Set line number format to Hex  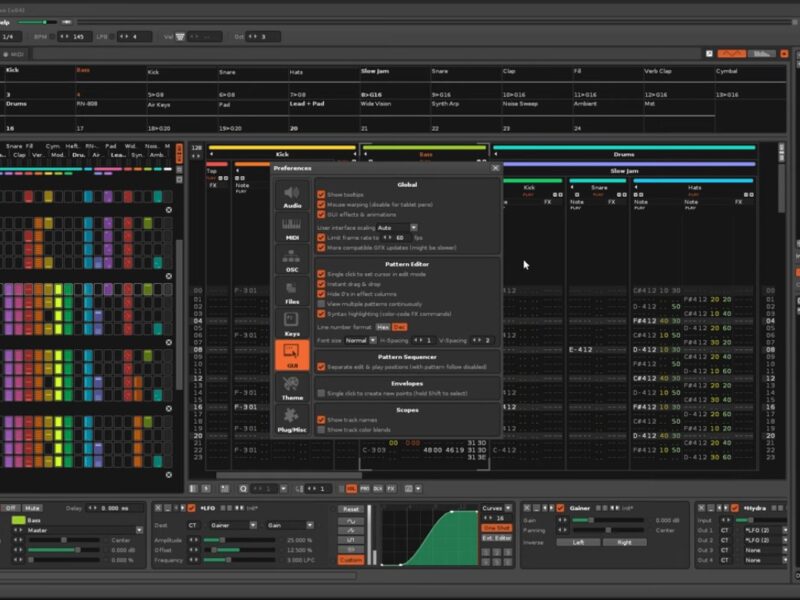[382, 327]
